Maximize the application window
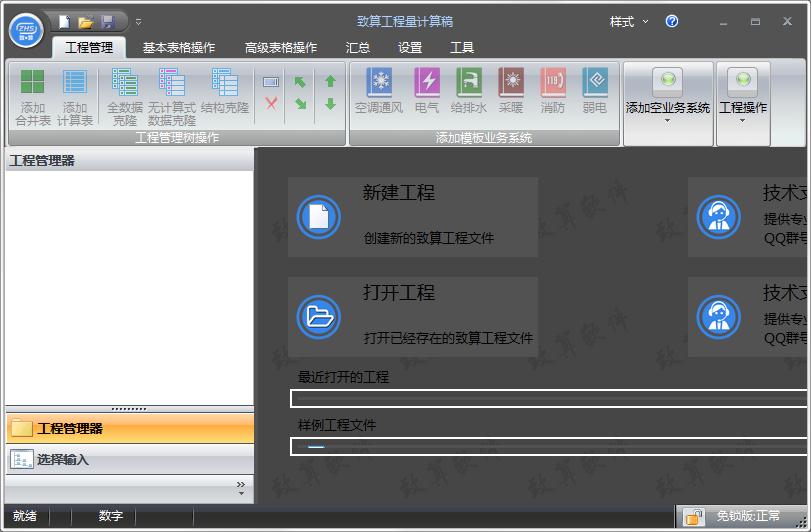This screenshot has height=532, width=811. [755, 22]
